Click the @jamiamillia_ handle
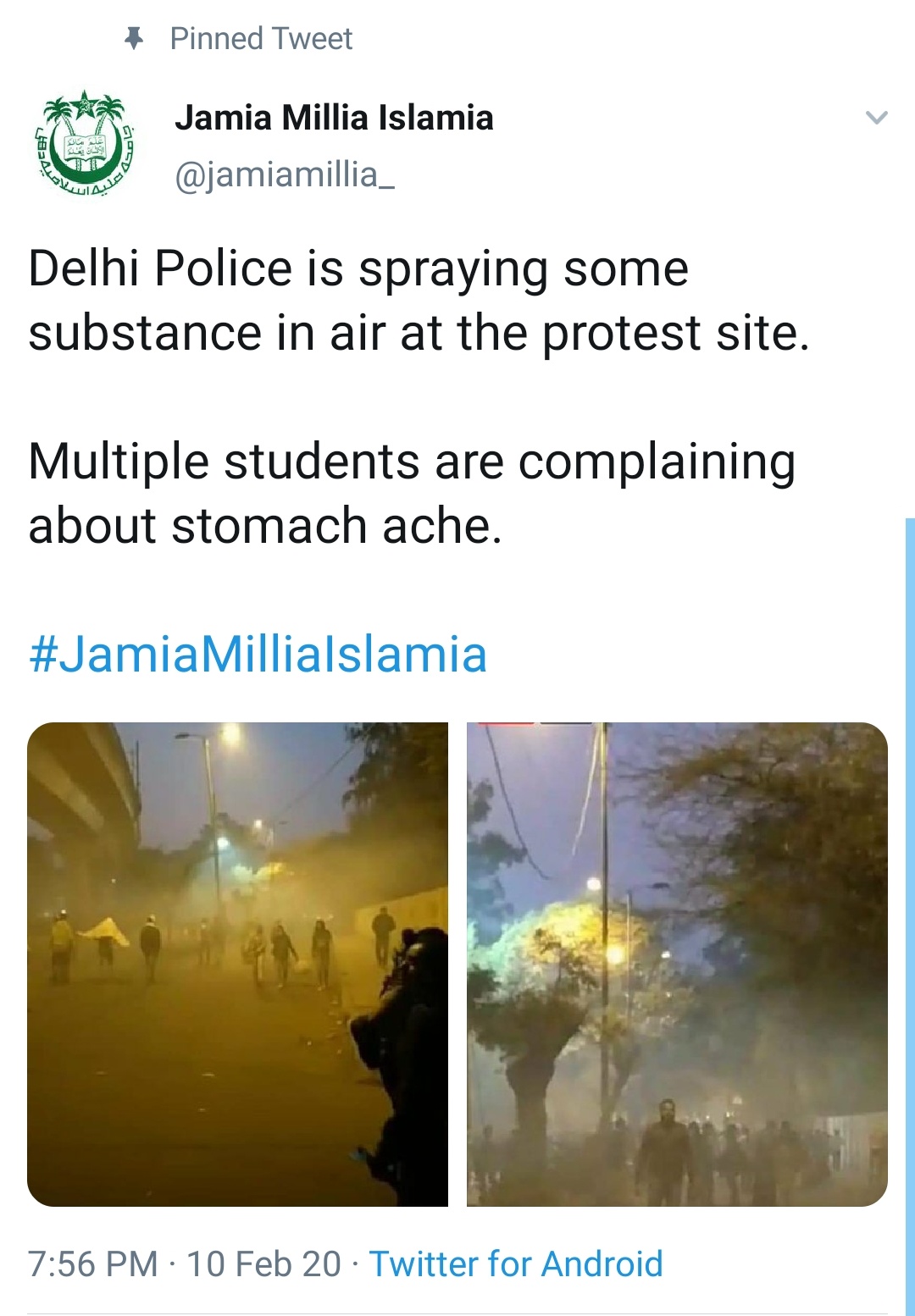915x1316 pixels. tap(285, 174)
